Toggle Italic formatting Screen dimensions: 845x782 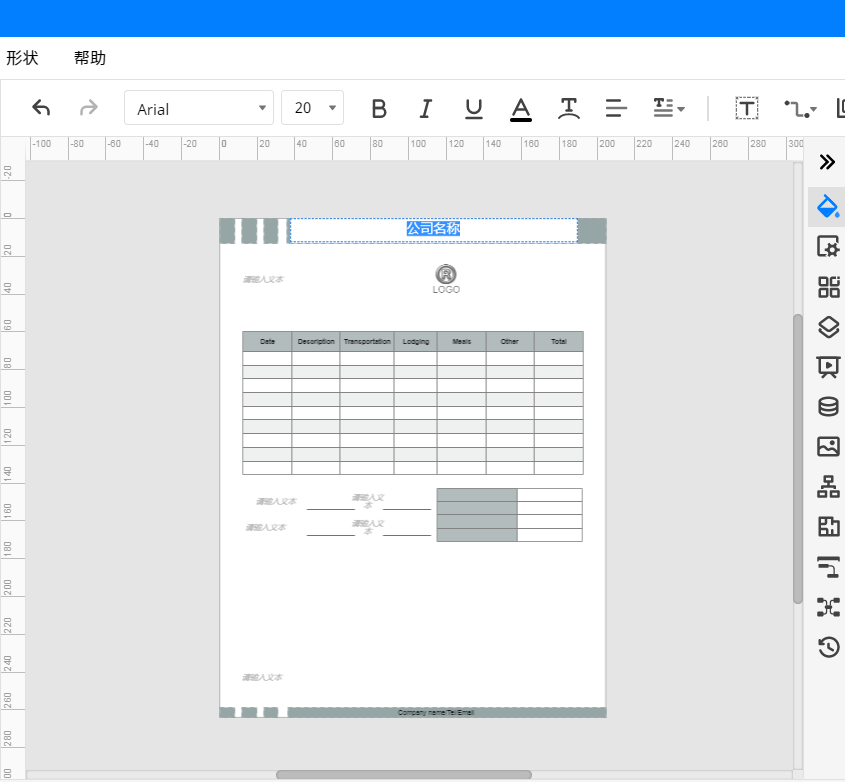(x=426, y=109)
